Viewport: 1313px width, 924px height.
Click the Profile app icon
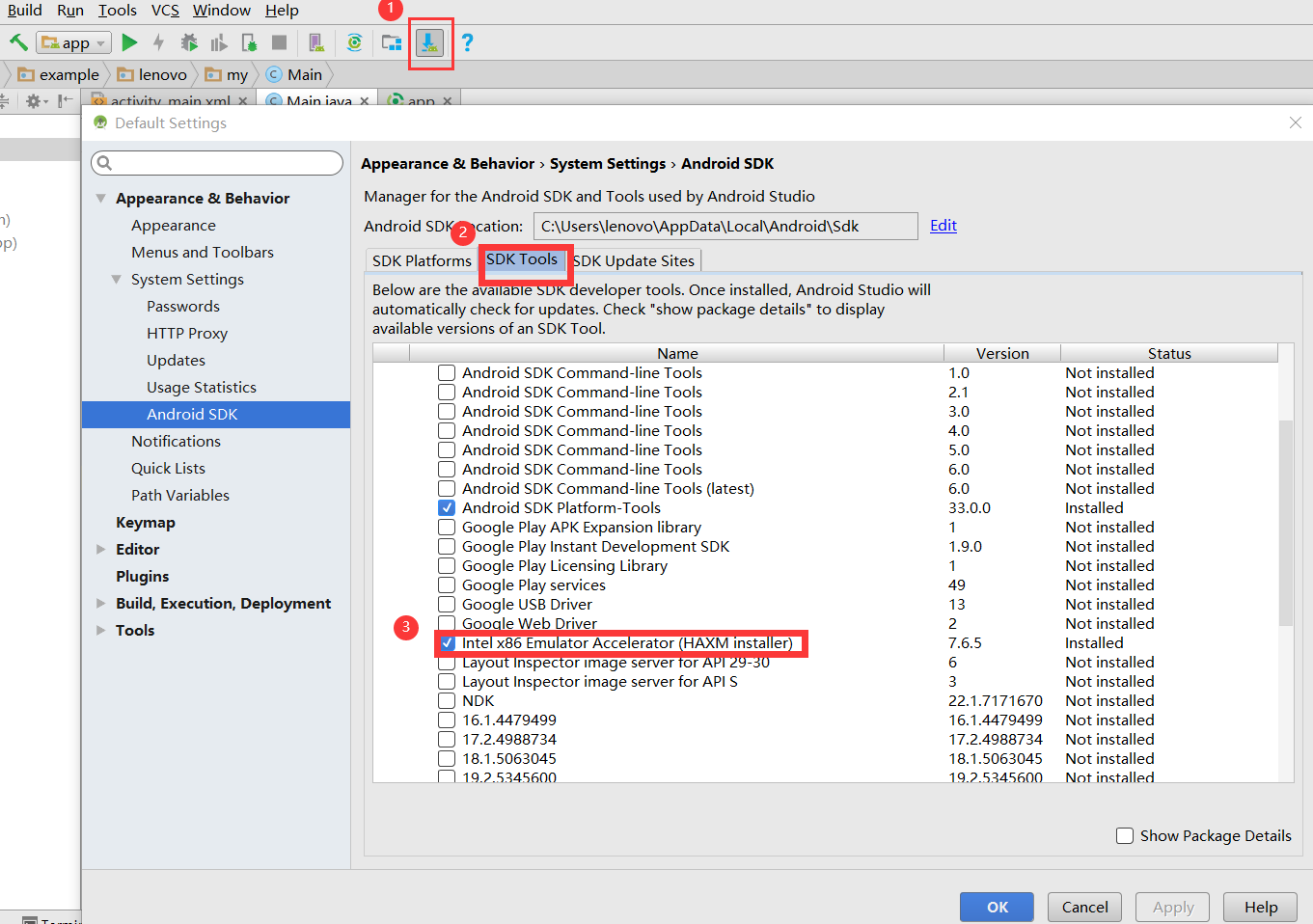(x=219, y=42)
